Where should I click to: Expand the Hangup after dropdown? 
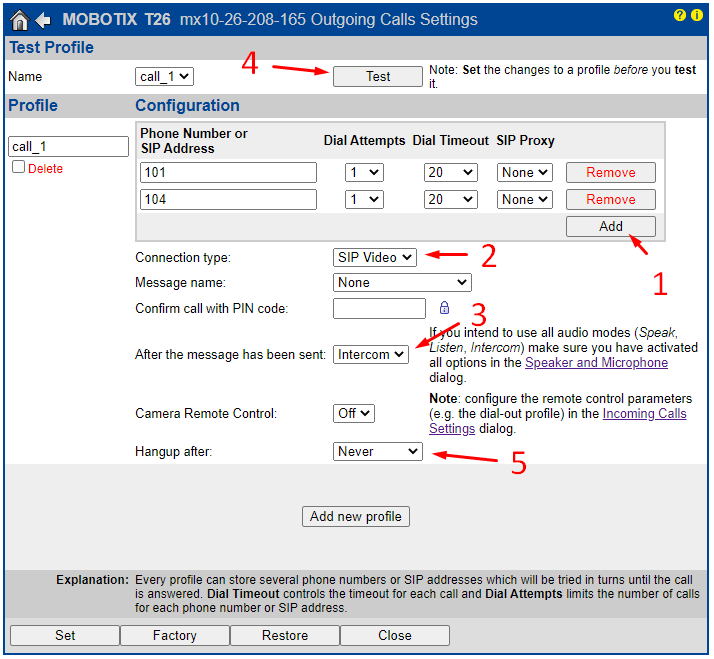click(x=378, y=452)
